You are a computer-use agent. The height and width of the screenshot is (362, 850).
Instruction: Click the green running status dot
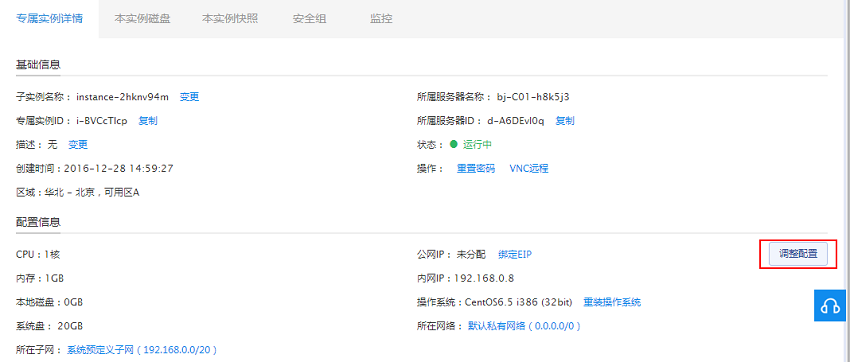(x=454, y=145)
